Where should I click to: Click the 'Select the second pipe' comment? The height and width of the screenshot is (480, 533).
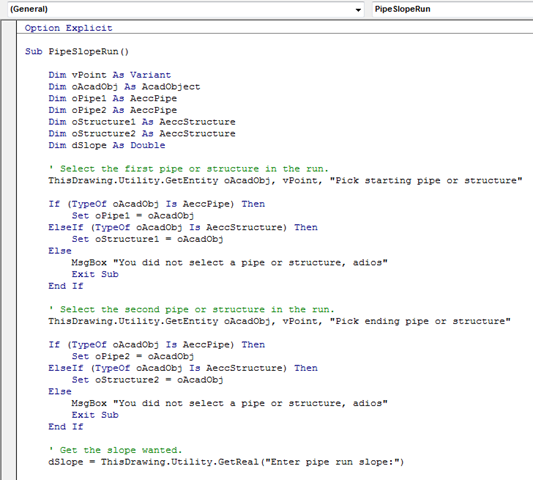(191, 310)
